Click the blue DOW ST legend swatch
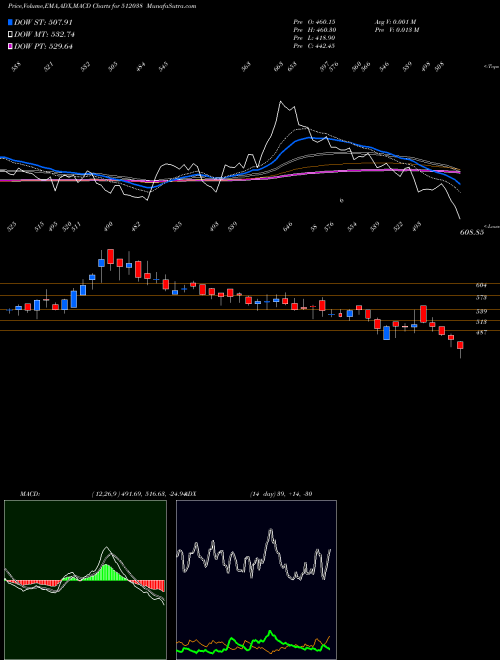The width and height of the screenshot is (500, 660). point(10,22)
